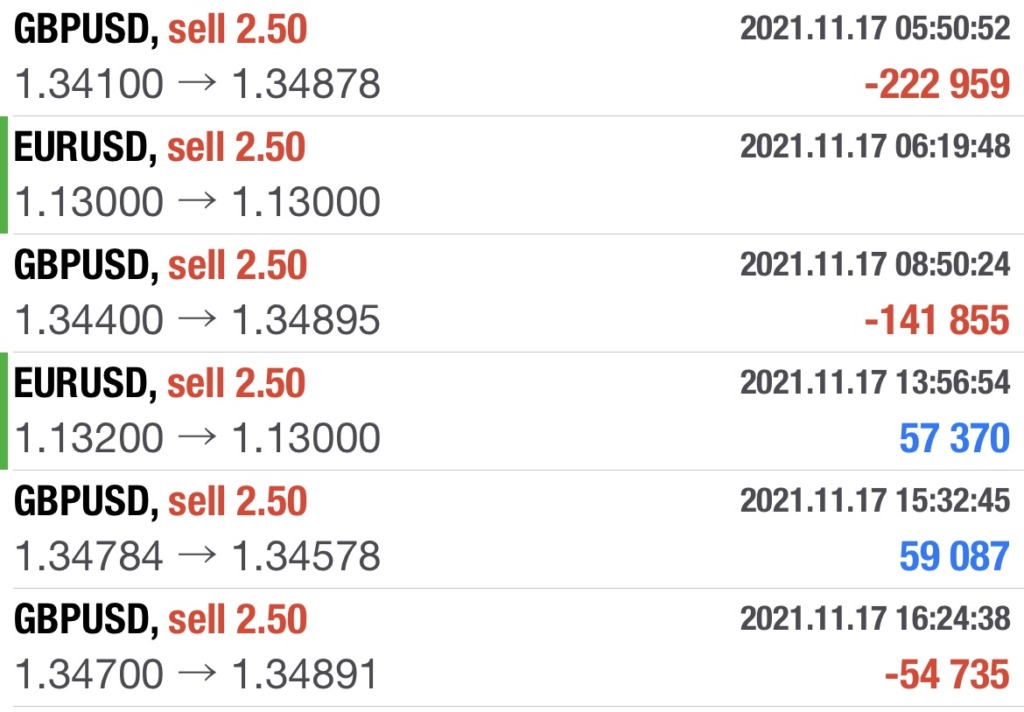Click the green marker beside EURUSD 1.13000 trade
This screenshot has width=1024, height=712.
tap(4, 175)
